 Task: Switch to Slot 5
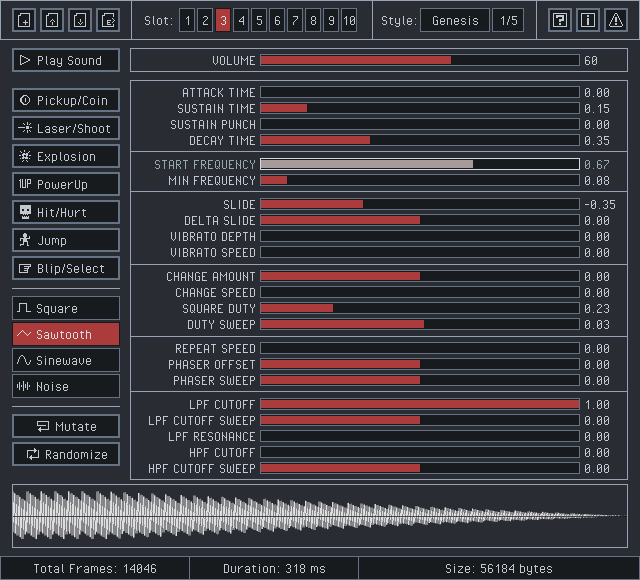click(x=259, y=20)
